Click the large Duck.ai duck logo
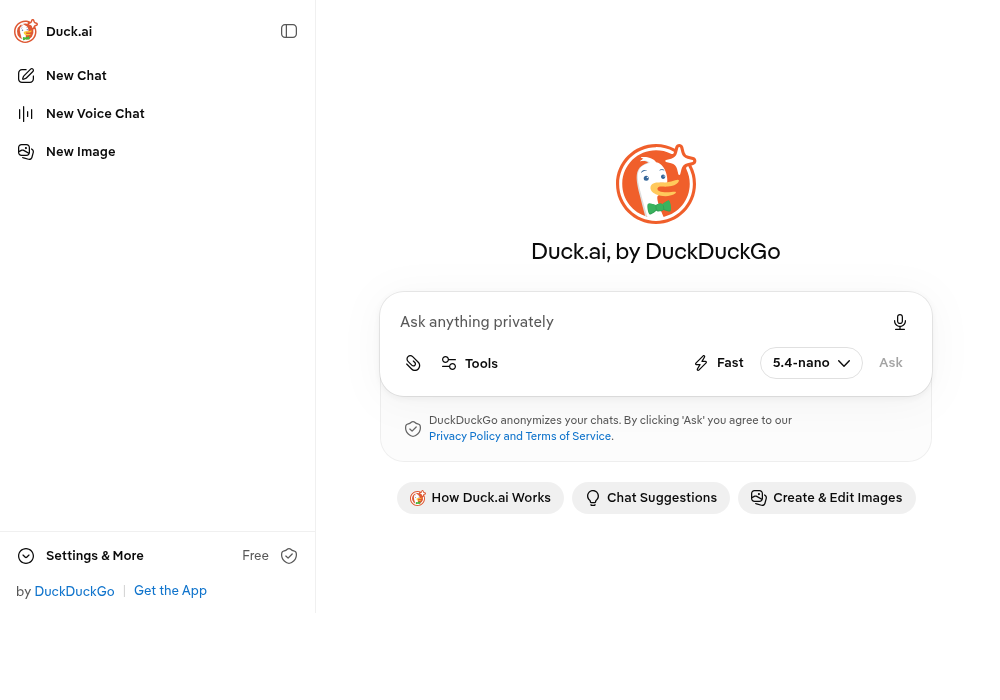Viewport: 1000px width, 700px height. pyautogui.click(x=656, y=184)
